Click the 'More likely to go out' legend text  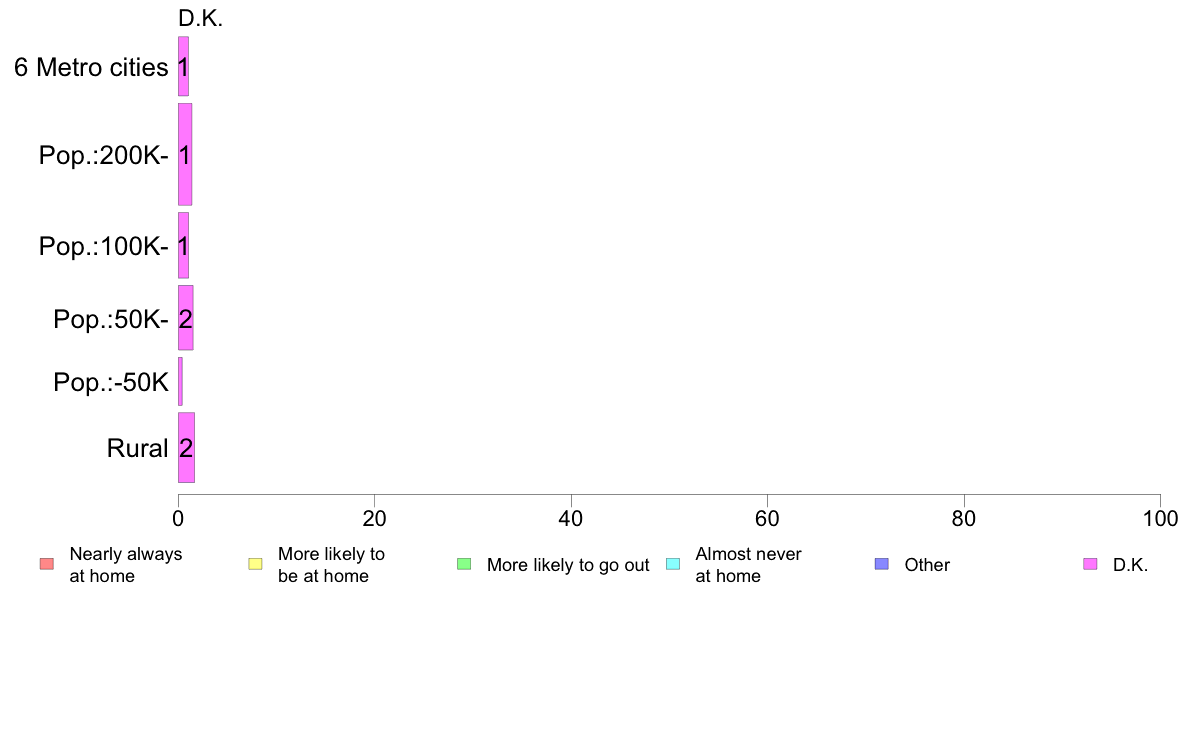(567, 565)
